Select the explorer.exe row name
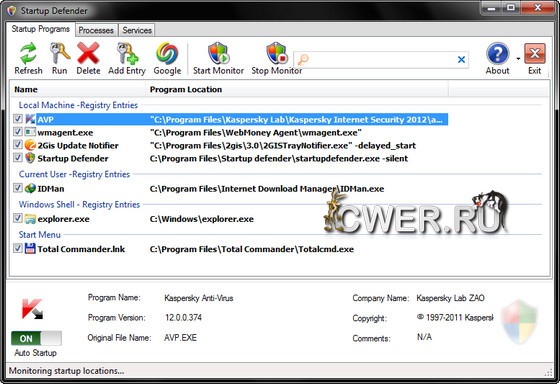Image resolution: width=560 pixels, height=384 pixels. point(64,219)
